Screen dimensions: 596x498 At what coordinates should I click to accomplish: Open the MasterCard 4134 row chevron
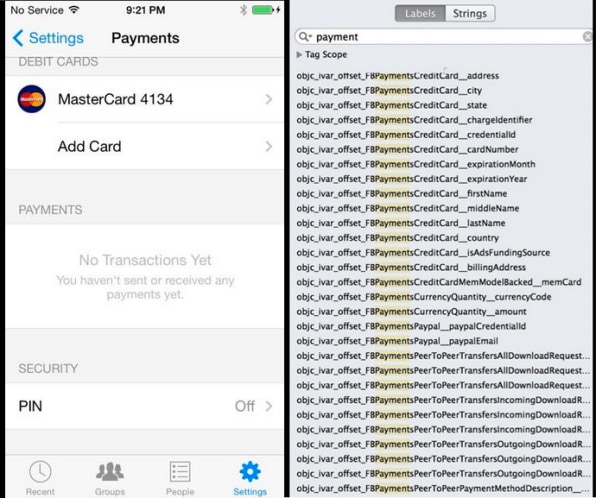[269, 99]
